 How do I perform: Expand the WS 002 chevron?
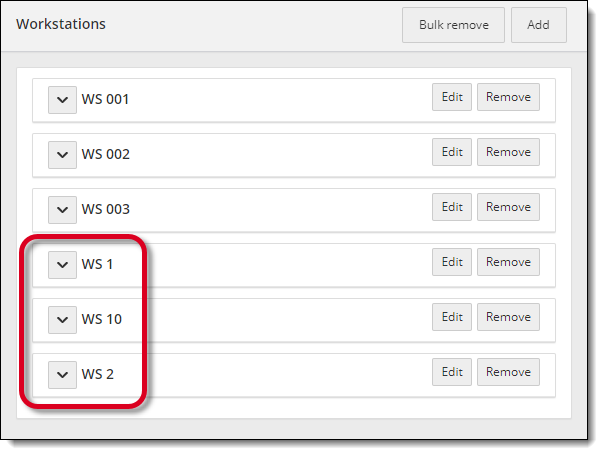(x=62, y=154)
